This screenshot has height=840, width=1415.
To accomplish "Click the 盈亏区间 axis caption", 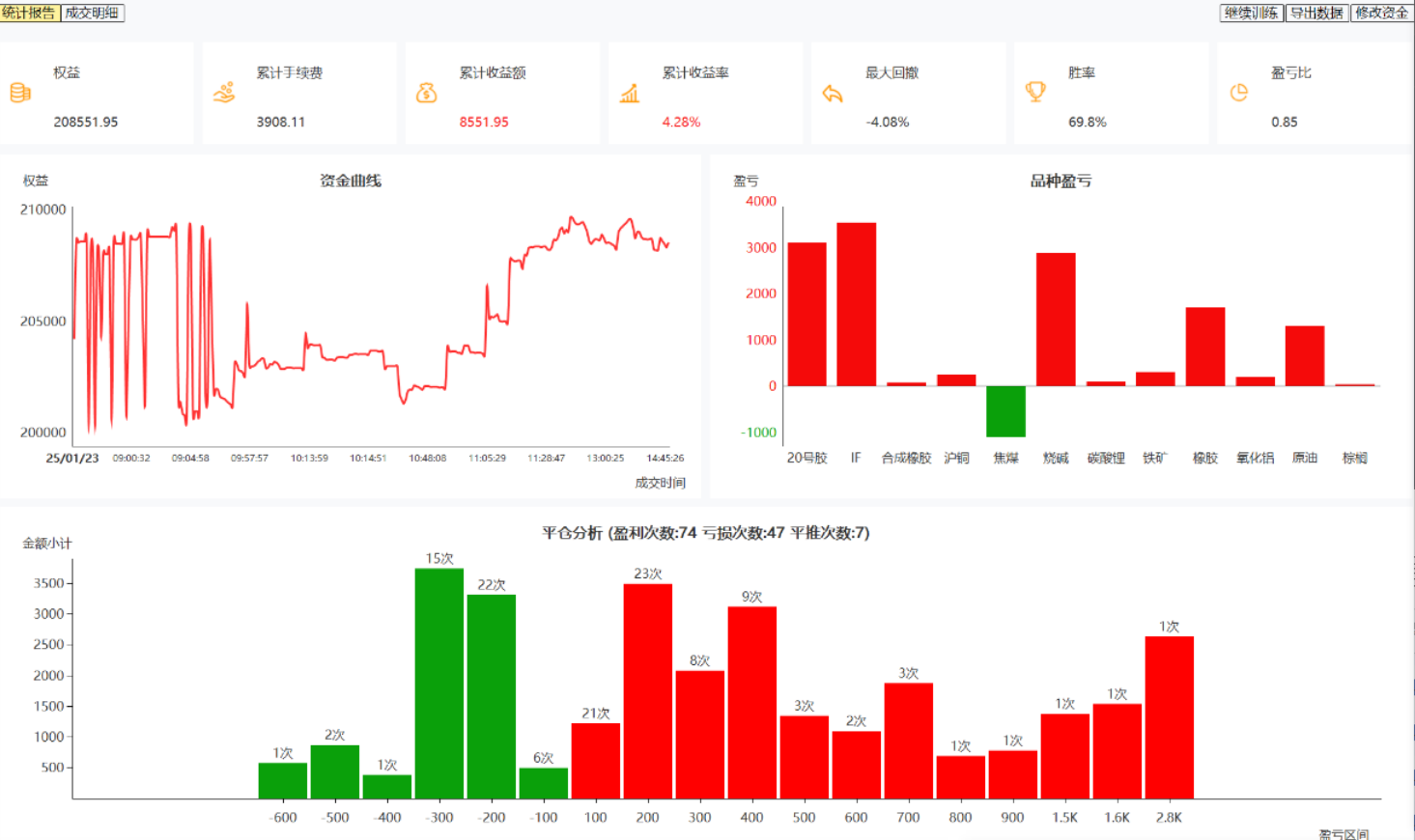I will 1344,833.
